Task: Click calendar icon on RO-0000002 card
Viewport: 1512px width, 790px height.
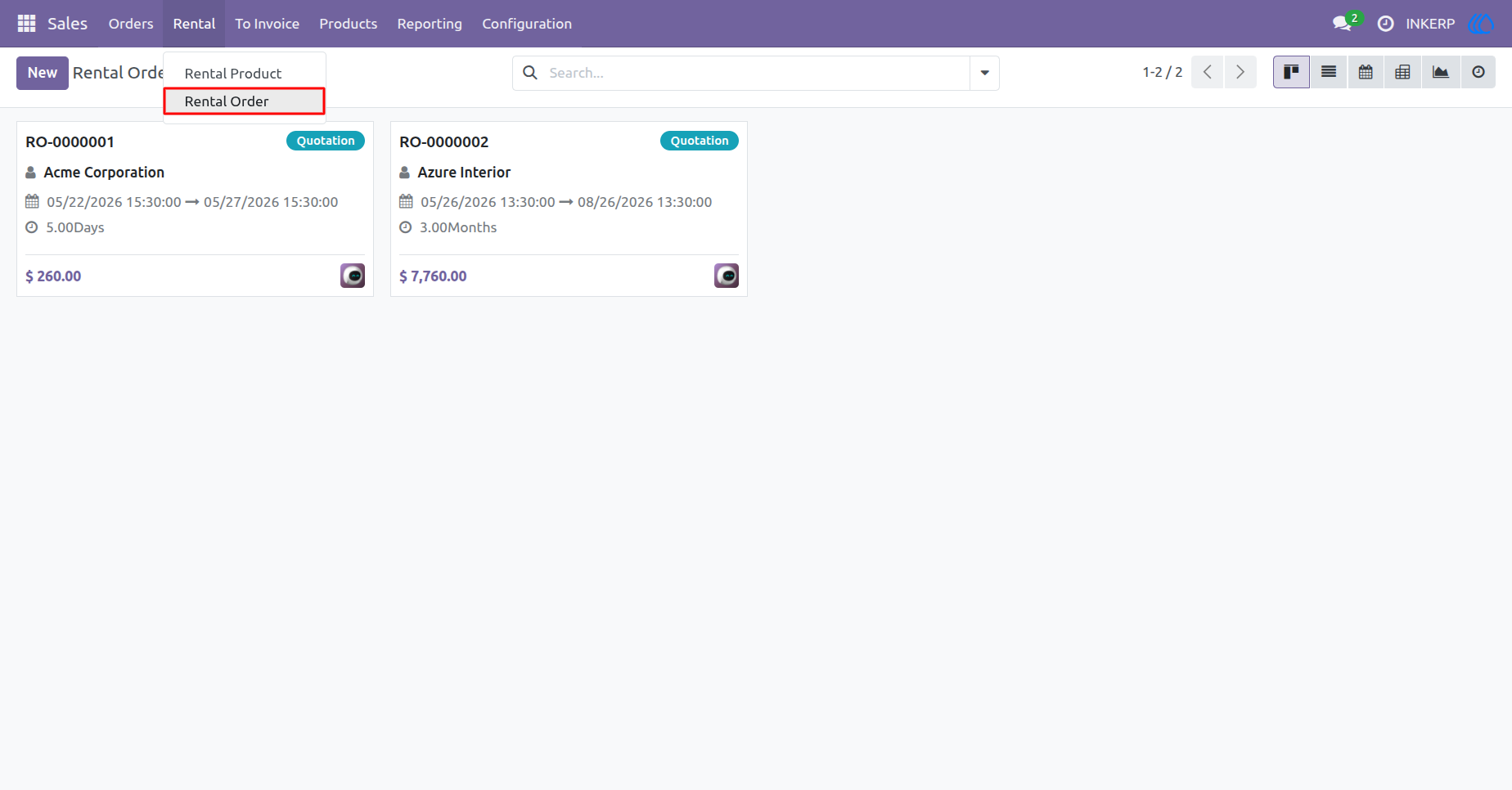Action: (406, 201)
